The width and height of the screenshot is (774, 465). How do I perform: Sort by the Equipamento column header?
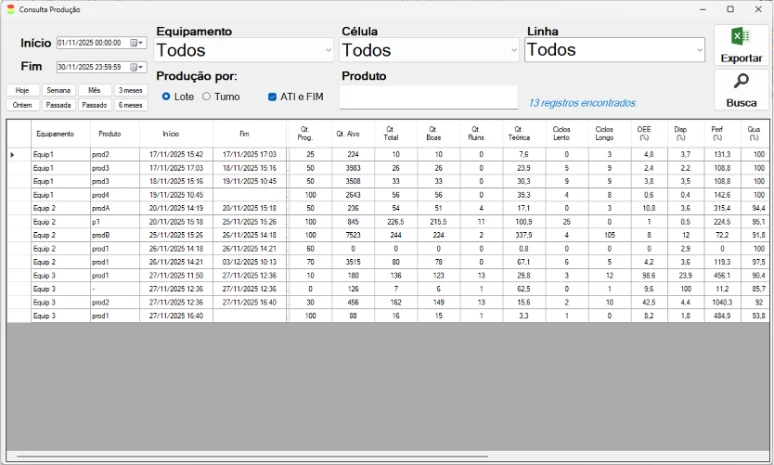pos(60,133)
